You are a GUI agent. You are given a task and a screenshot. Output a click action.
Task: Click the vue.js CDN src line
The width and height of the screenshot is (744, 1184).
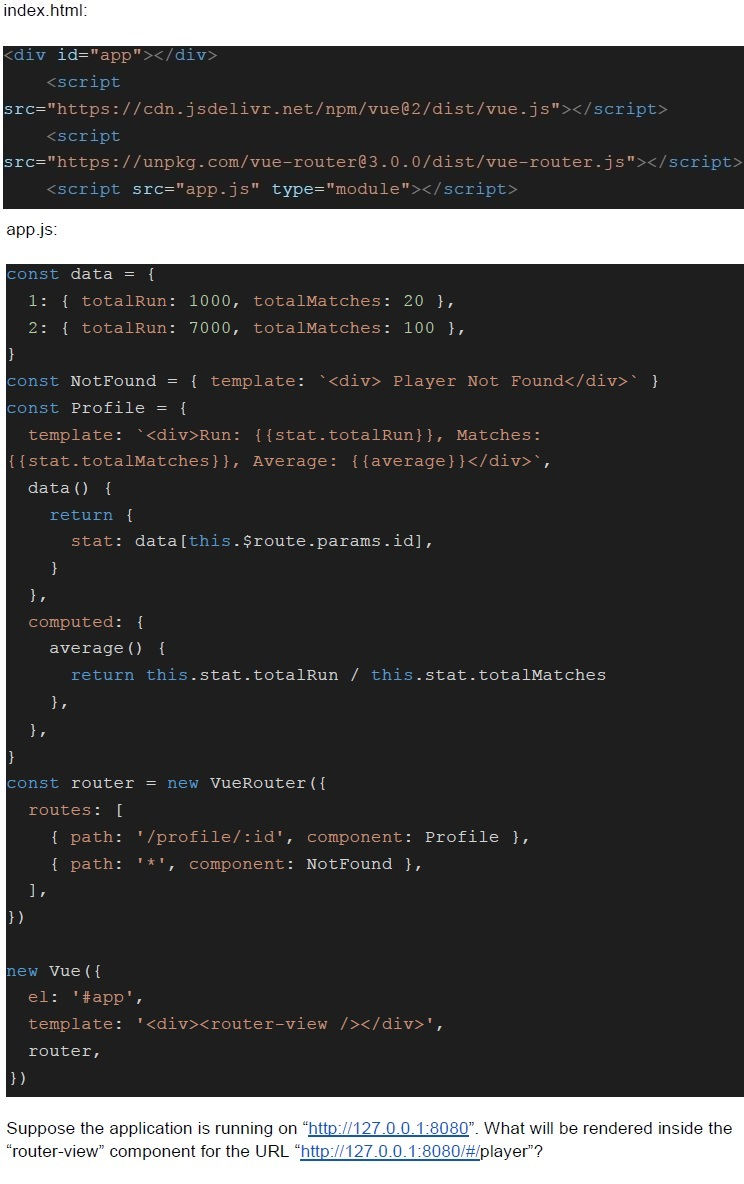pos(335,109)
